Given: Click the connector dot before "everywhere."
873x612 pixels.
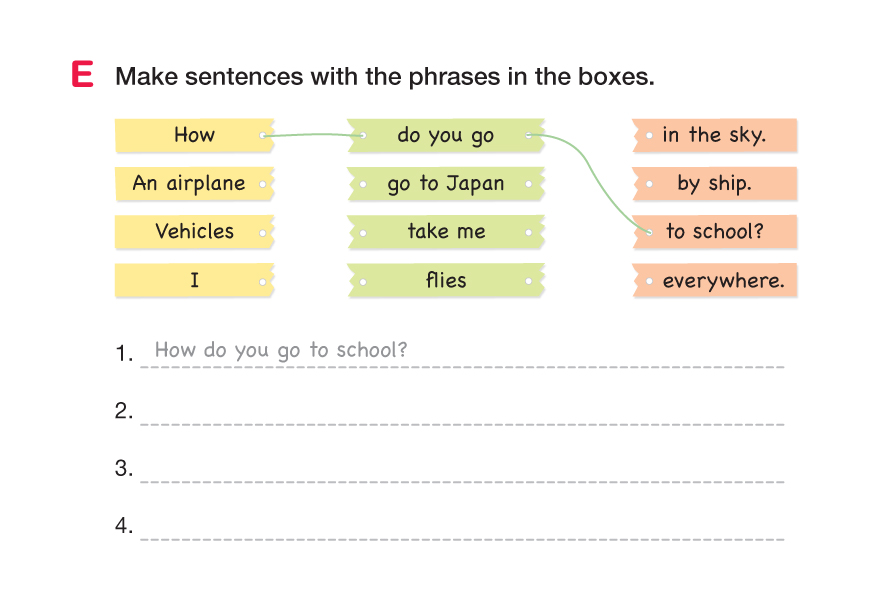Looking at the screenshot, I should pos(650,281).
